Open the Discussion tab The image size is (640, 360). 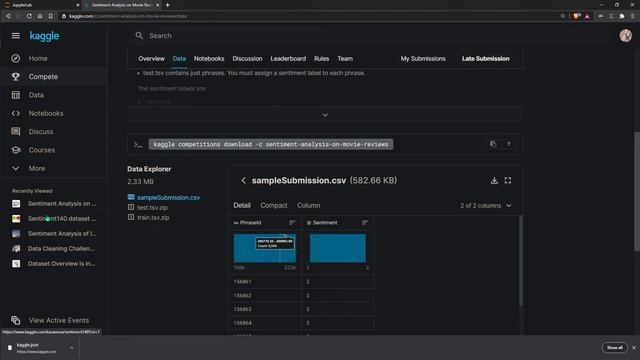[247, 59]
